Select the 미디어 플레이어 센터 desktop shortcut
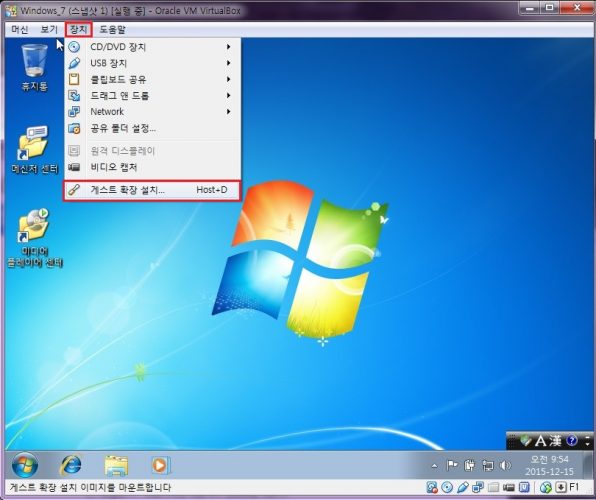The width and height of the screenshot is (596, 500). [35, 238]
